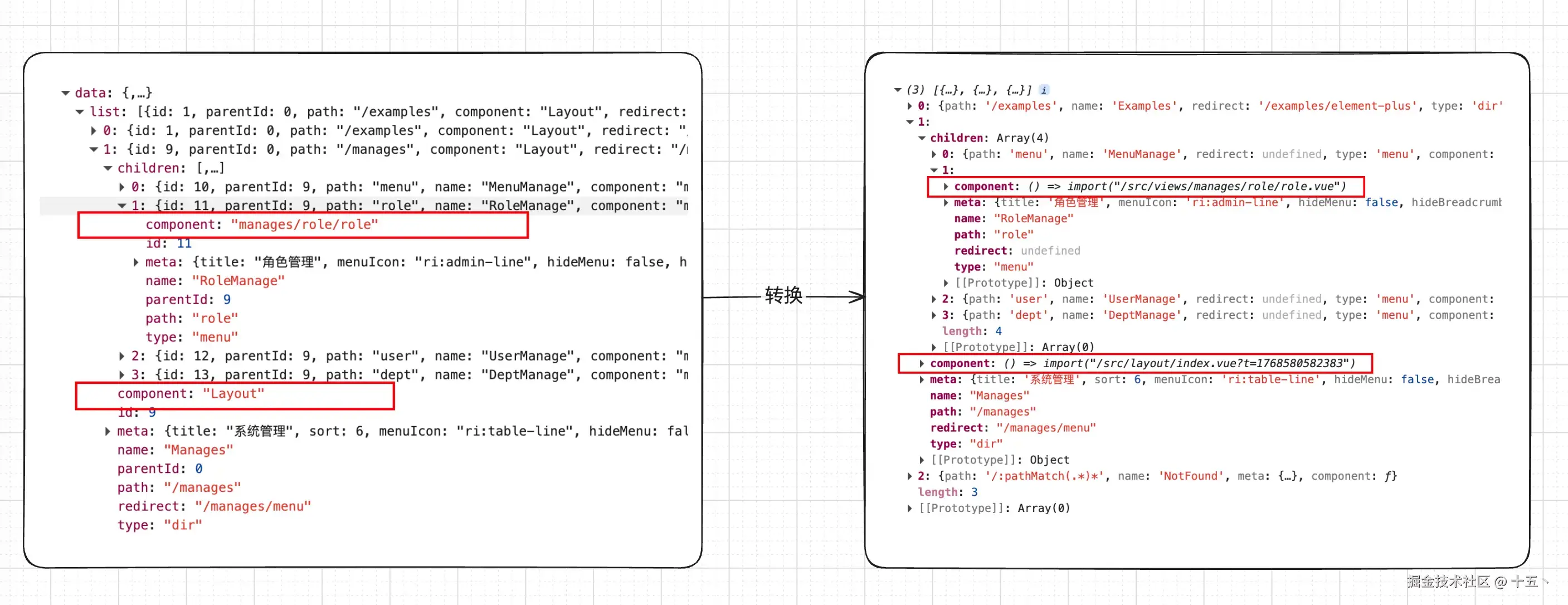Expand [[Prototype]]: Object under RoleManage

(946, 283)
